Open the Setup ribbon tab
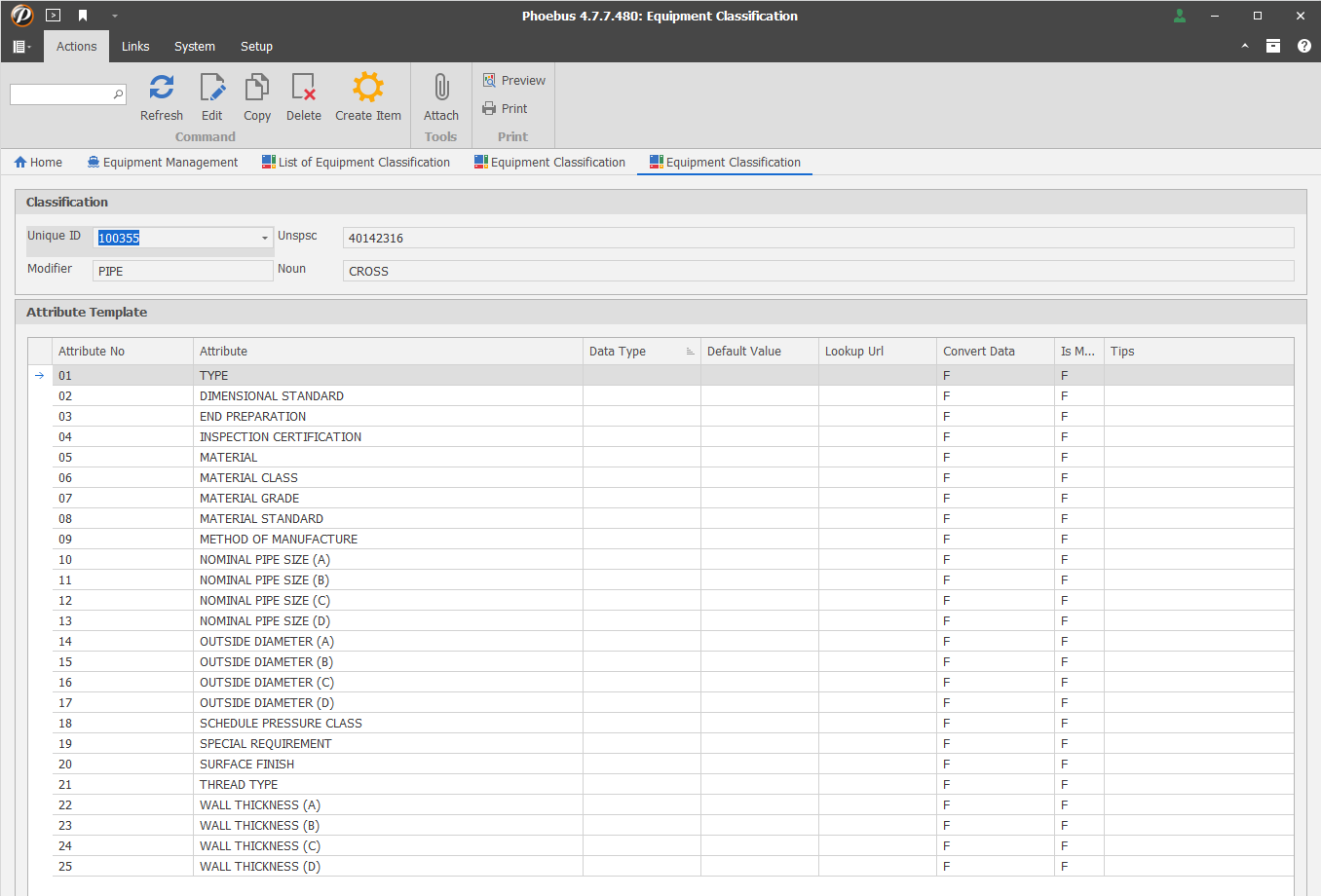The image size is (1321, 896). click(256, 47)
